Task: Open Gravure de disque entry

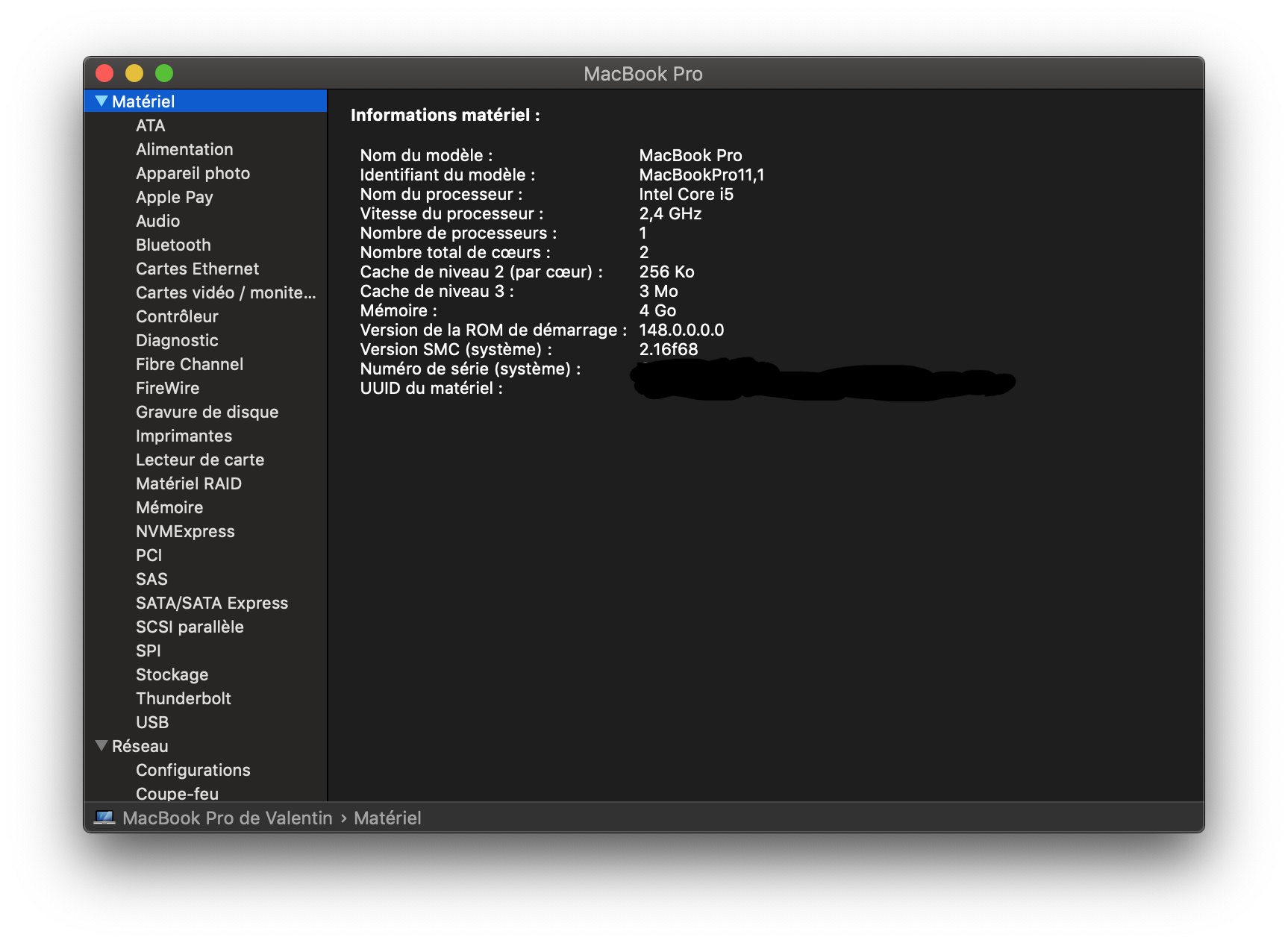Action: pos(207,412)
